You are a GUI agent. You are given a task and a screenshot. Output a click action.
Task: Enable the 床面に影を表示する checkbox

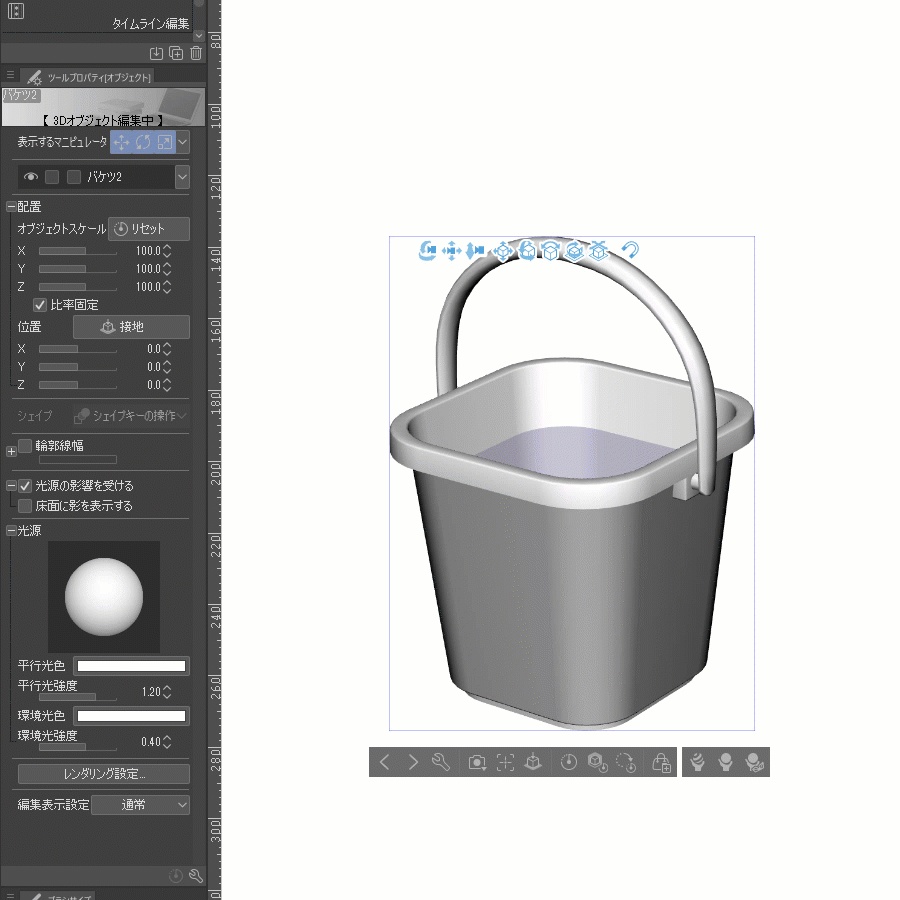24,506
